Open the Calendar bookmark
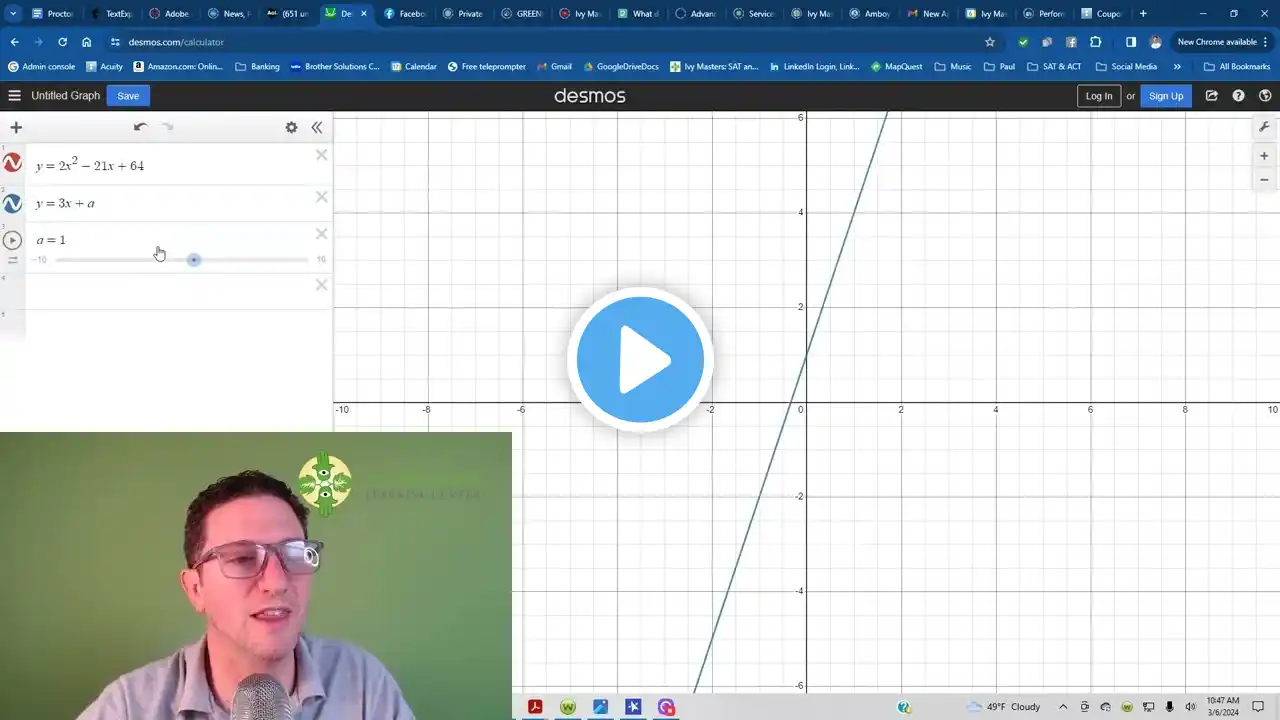This screenshot has width=1280, height=720. coord(413,67)
